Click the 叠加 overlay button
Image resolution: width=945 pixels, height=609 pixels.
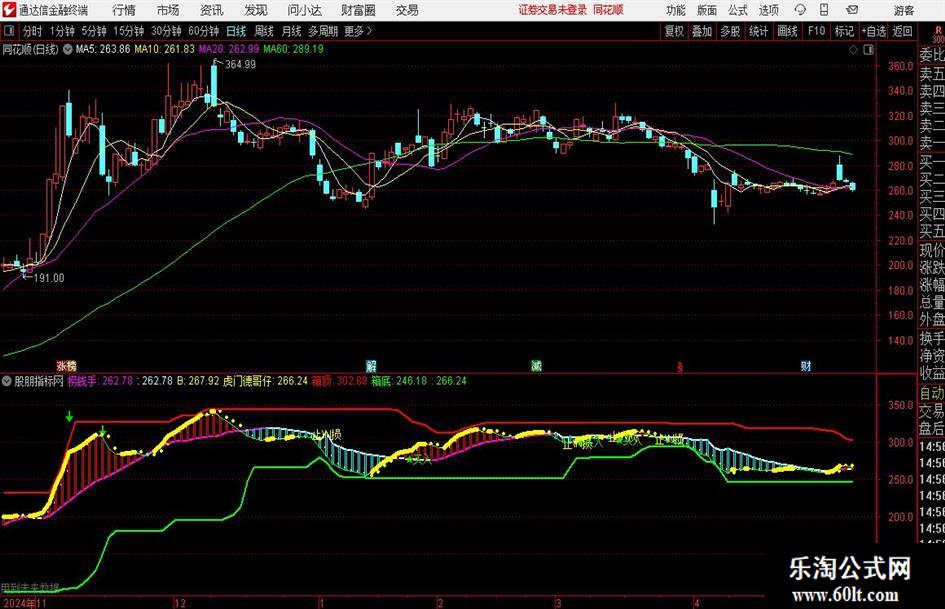tap(702, 31)
